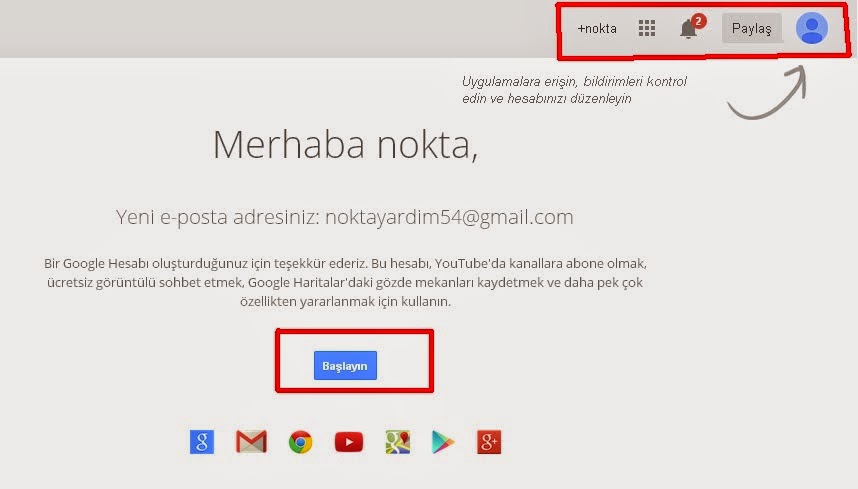Click the 'Bir Google Hesabı oluşturduğunuz' paragraph
Image resolution: width=858 pixels, height=489 pixels.
click(345, 282)
